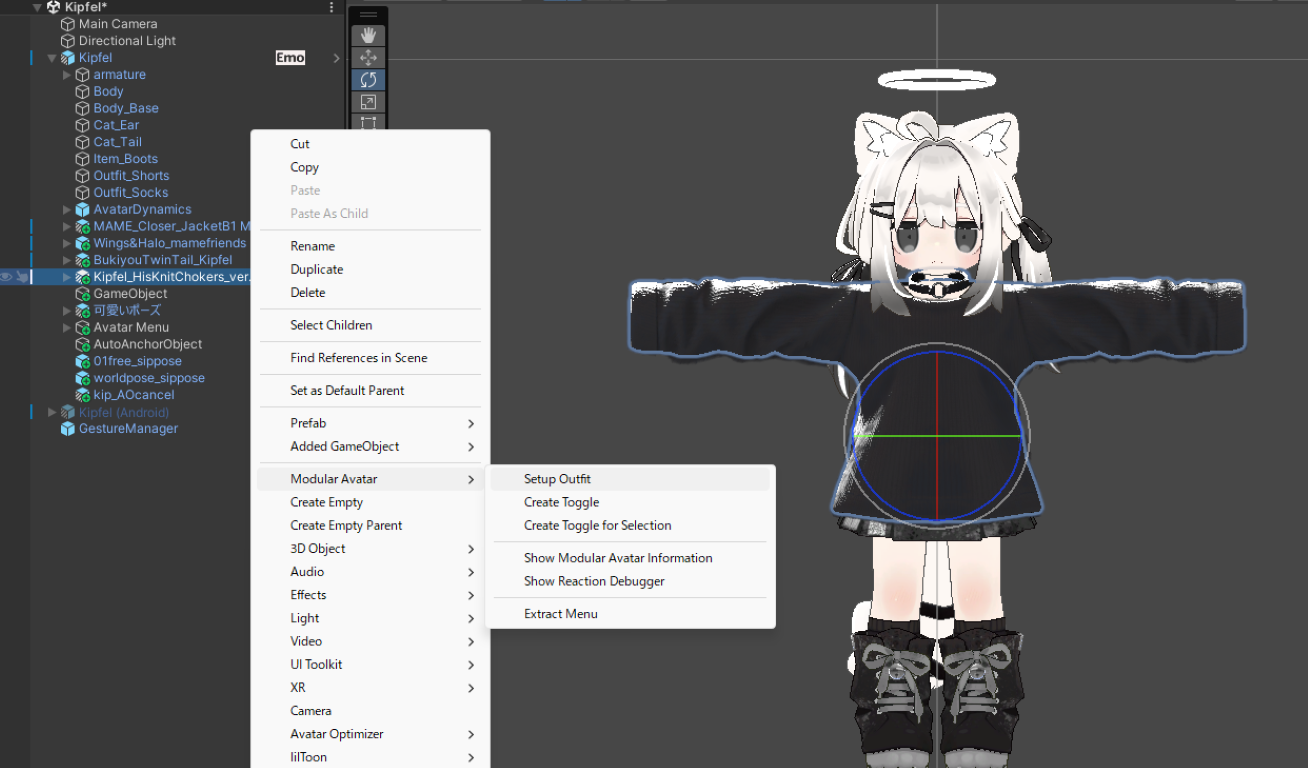Expand the Kipfel (Android) object
Screen dimensions: 1308x768
point(52,412)
